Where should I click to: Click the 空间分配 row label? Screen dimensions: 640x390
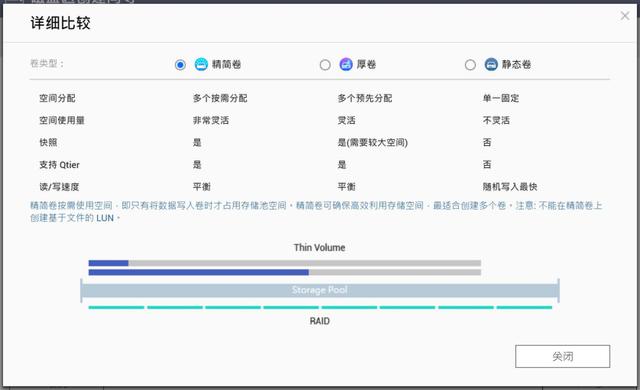[57, 98]
